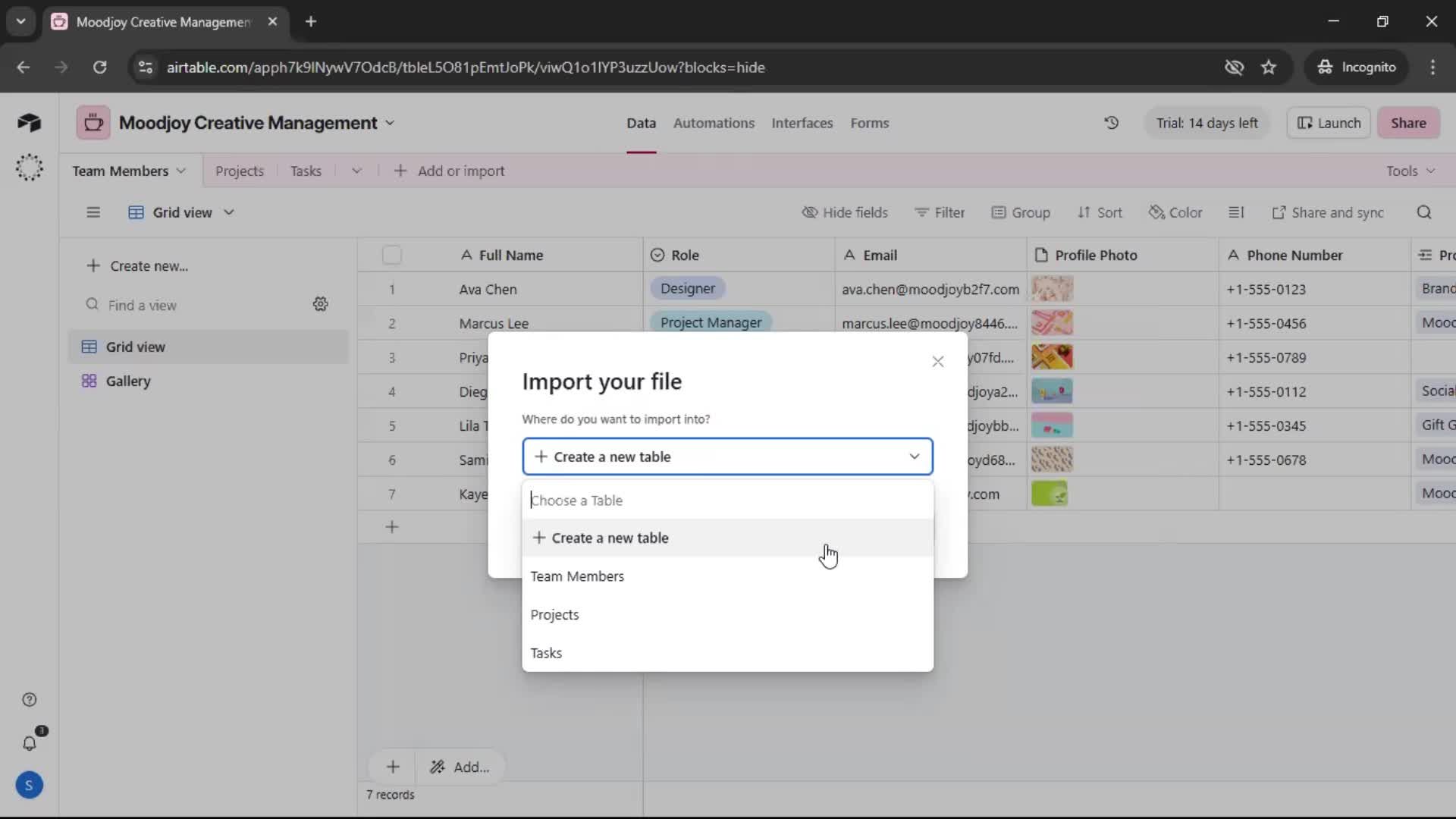Open the Filter toolbar option
Screen dimensions: 1456x819
coord(940,212)
